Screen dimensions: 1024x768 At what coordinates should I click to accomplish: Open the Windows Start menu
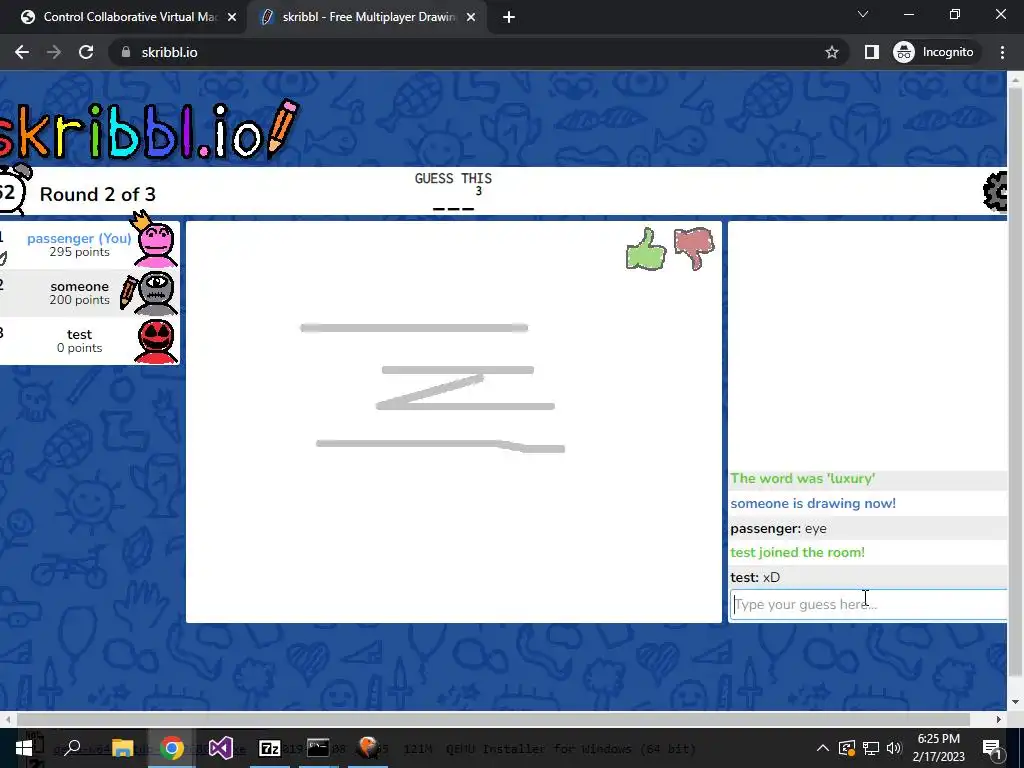click(x=25, y=748)
